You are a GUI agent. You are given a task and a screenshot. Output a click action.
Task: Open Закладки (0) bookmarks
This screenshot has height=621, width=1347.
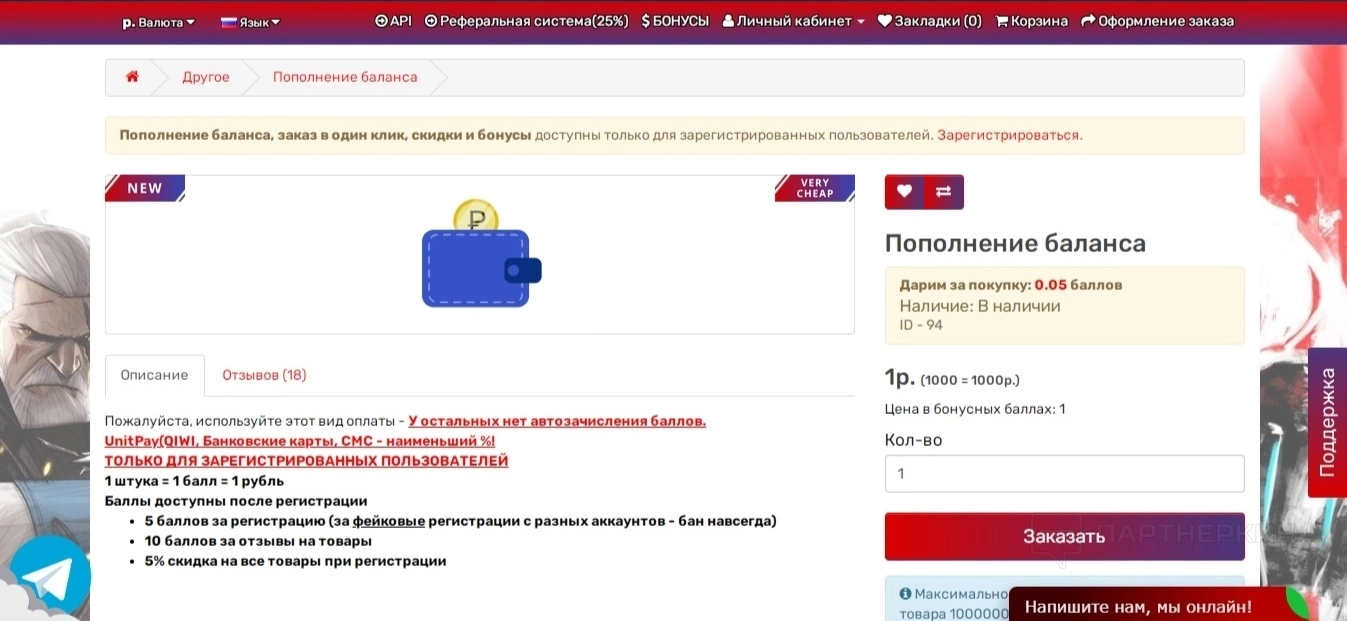(930, 21)
